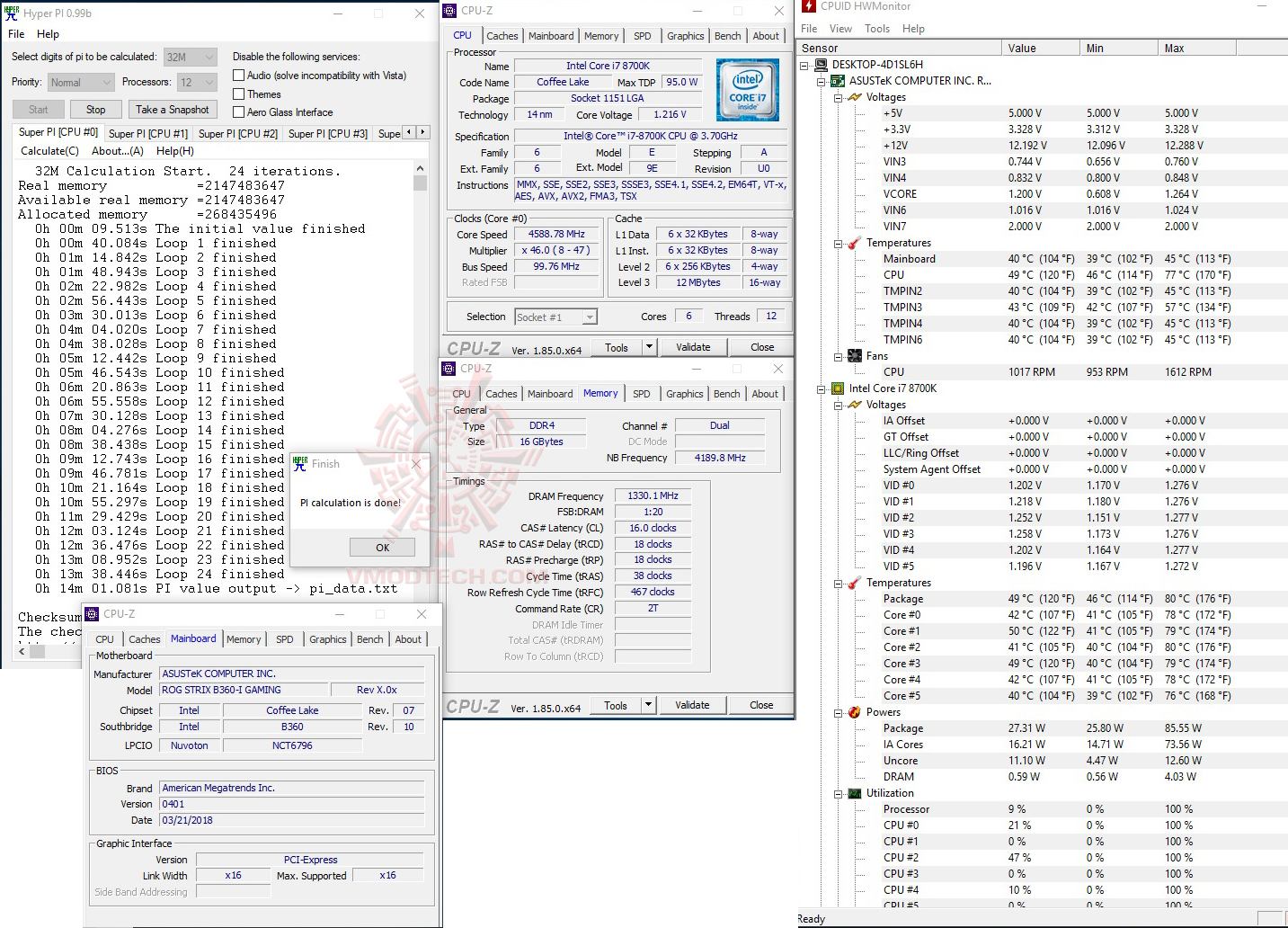
Task: Open HWMonitor Tools menu
Action: (877, 29)
